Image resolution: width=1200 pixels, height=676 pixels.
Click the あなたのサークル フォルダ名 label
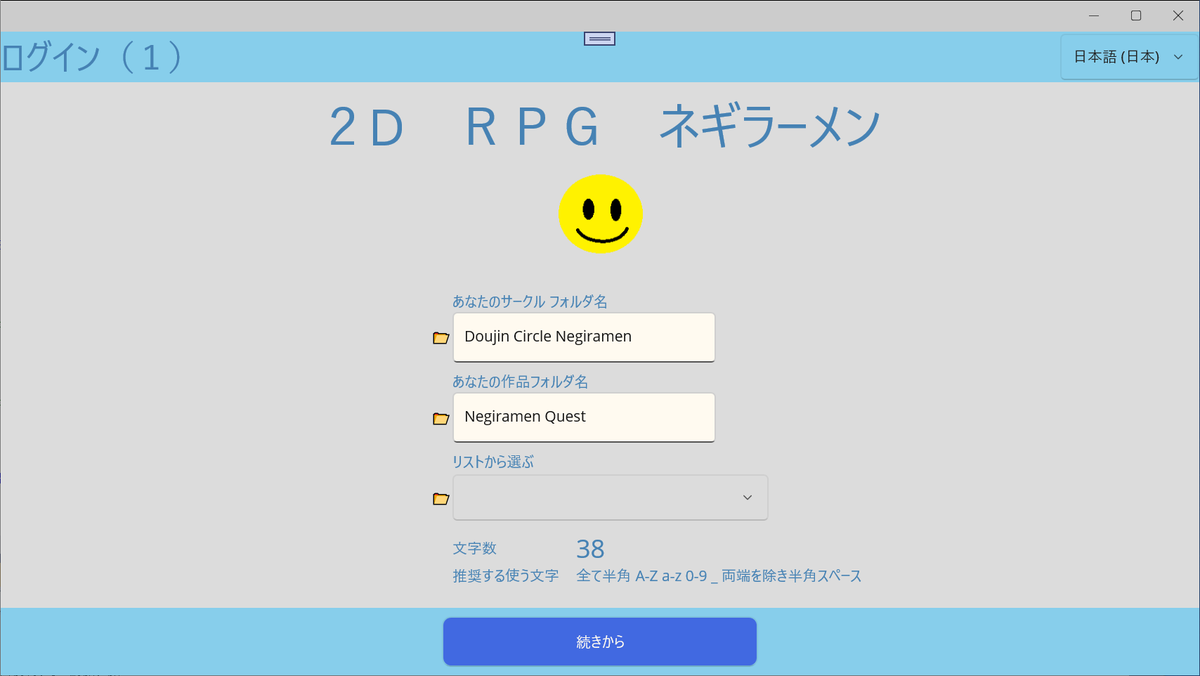529,301
